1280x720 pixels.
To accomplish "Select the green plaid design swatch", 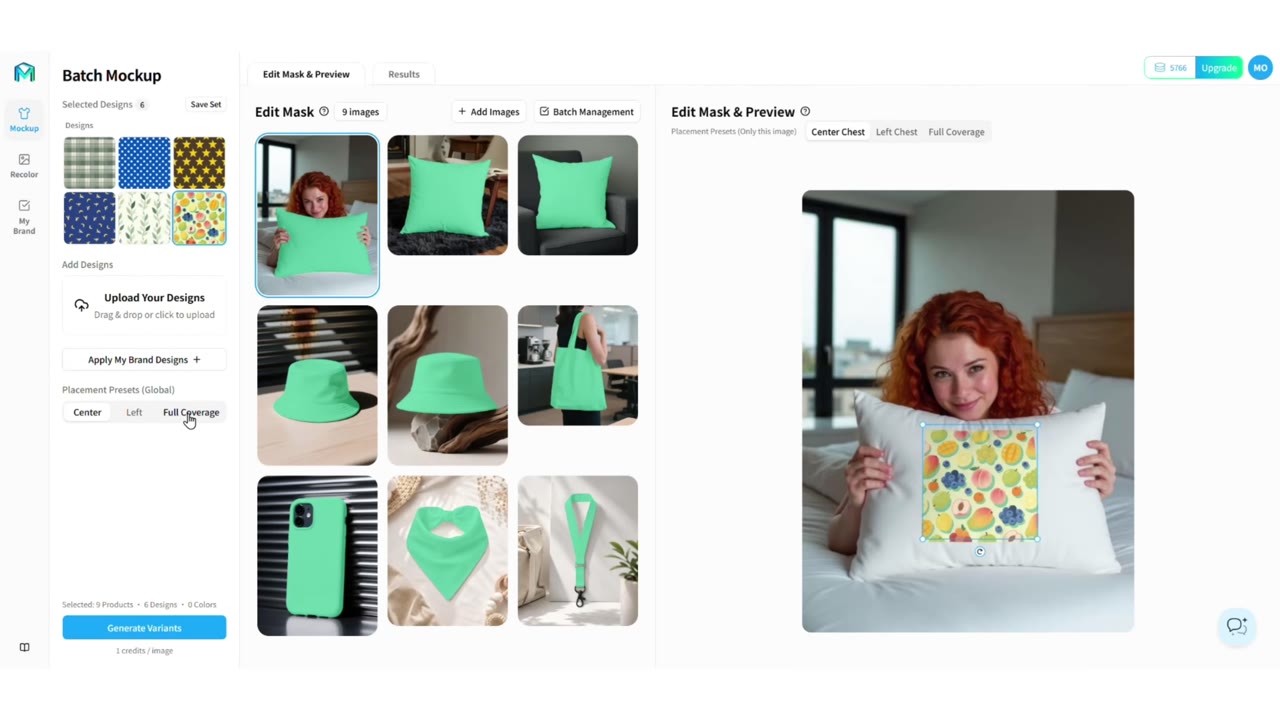I will (x=89, y=163).
